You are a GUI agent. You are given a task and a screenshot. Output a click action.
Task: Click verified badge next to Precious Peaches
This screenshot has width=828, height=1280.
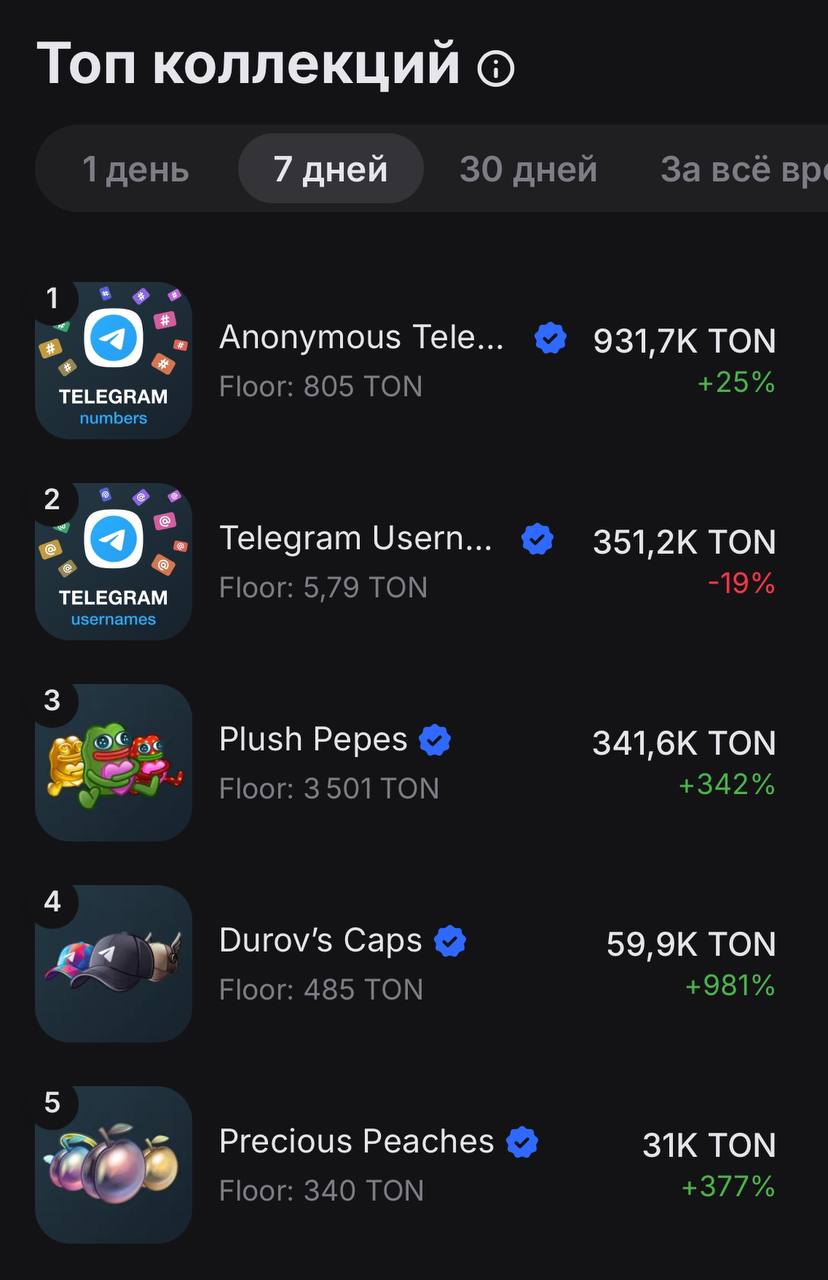522,1143
